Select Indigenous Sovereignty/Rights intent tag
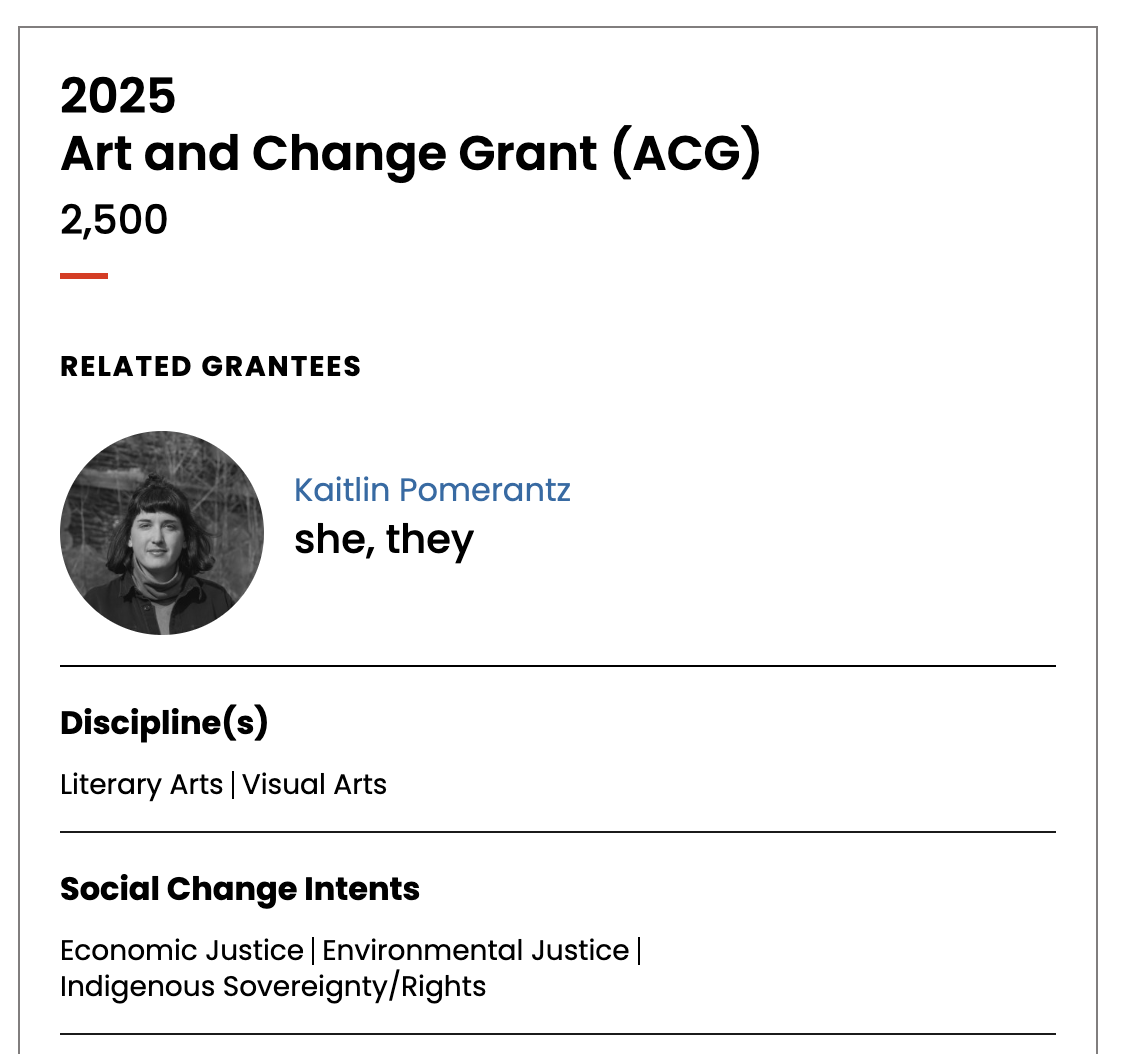 [273, 987]
